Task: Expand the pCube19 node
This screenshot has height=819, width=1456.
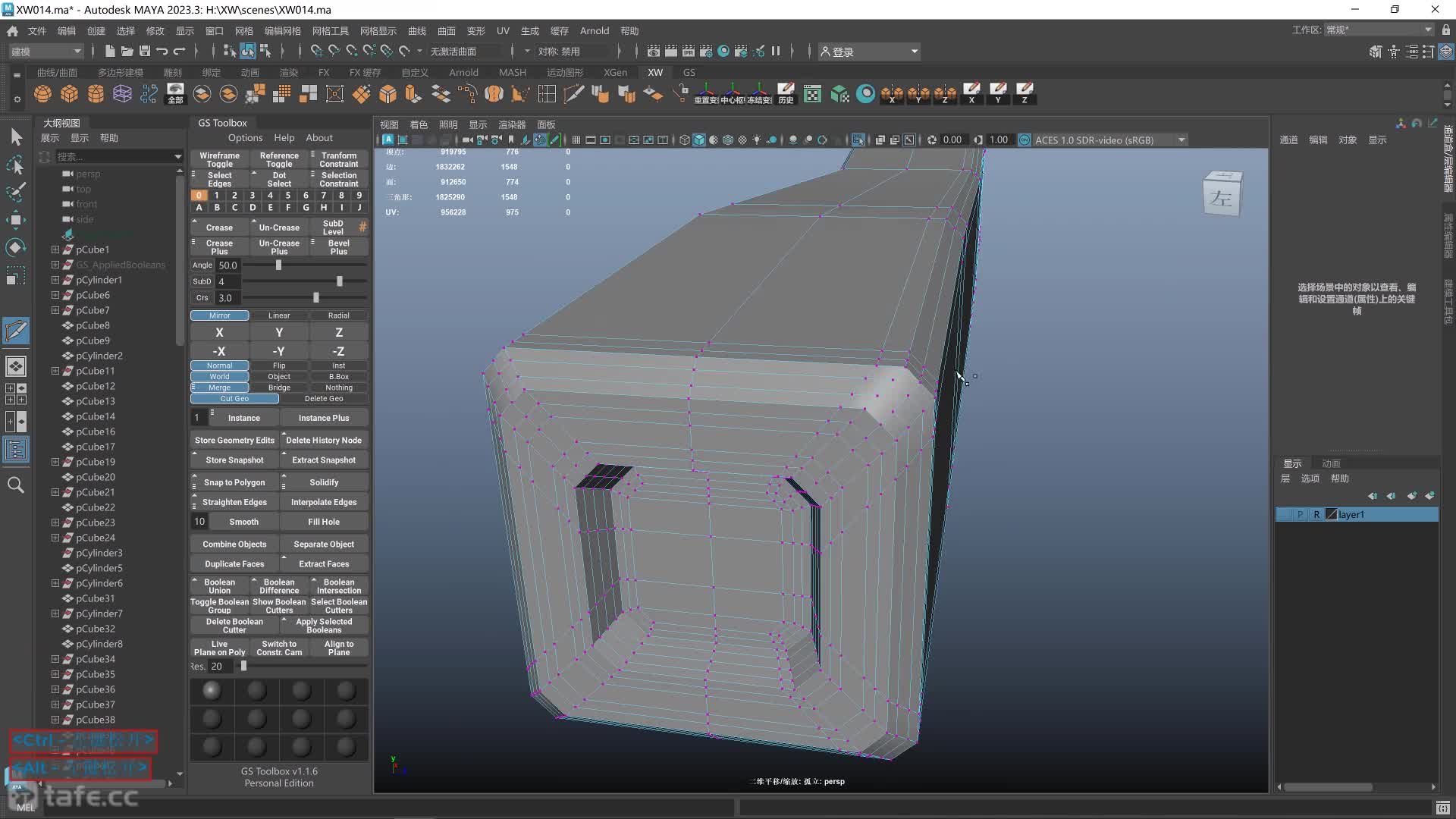Action: [x=55, y=462]
